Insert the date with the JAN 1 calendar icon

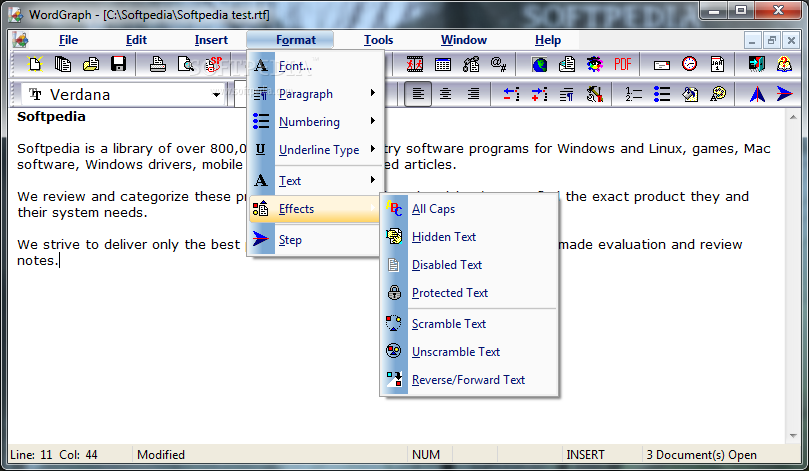tap(718, 64)
